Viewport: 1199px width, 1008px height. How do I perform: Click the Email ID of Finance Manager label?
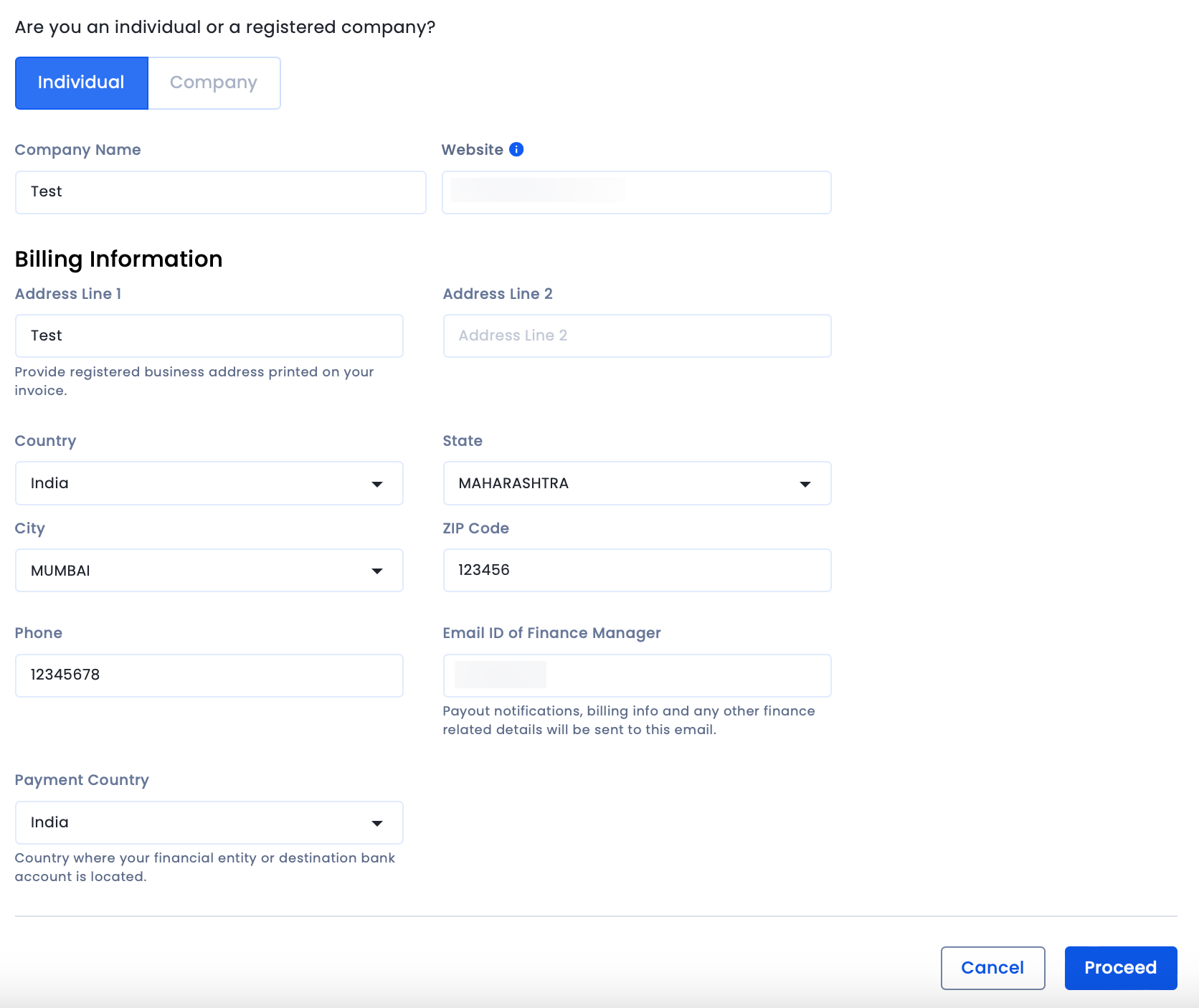point(551,633)
